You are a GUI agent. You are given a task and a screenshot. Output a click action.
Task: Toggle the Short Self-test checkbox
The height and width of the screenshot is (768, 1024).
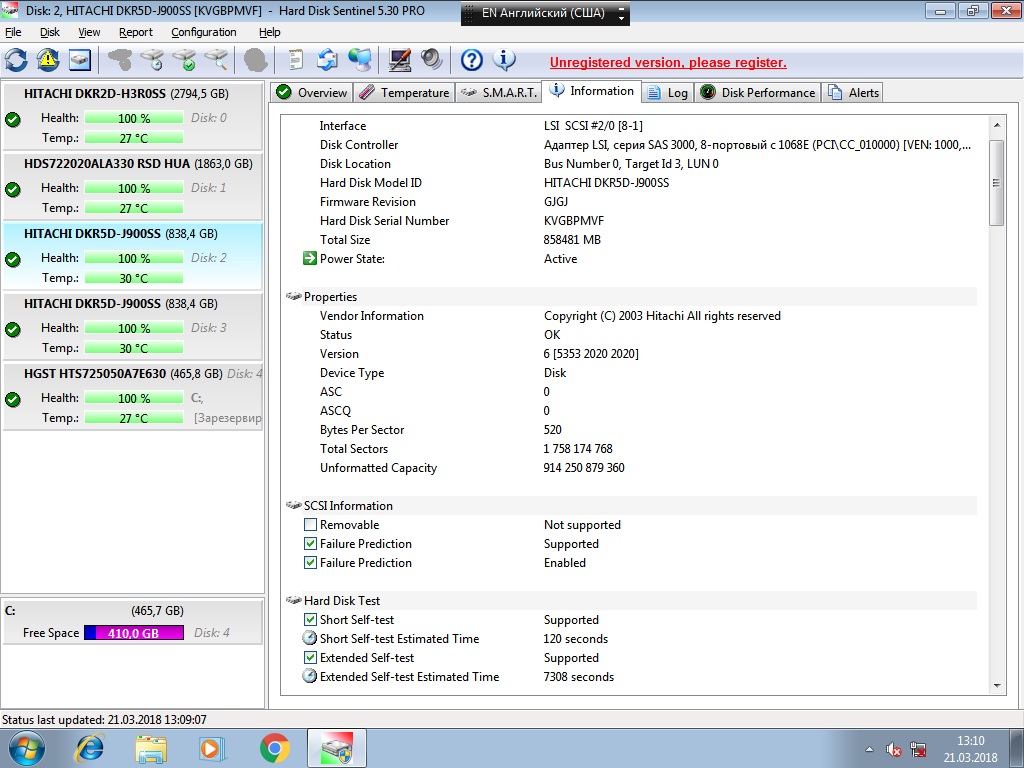pos(310,619)
